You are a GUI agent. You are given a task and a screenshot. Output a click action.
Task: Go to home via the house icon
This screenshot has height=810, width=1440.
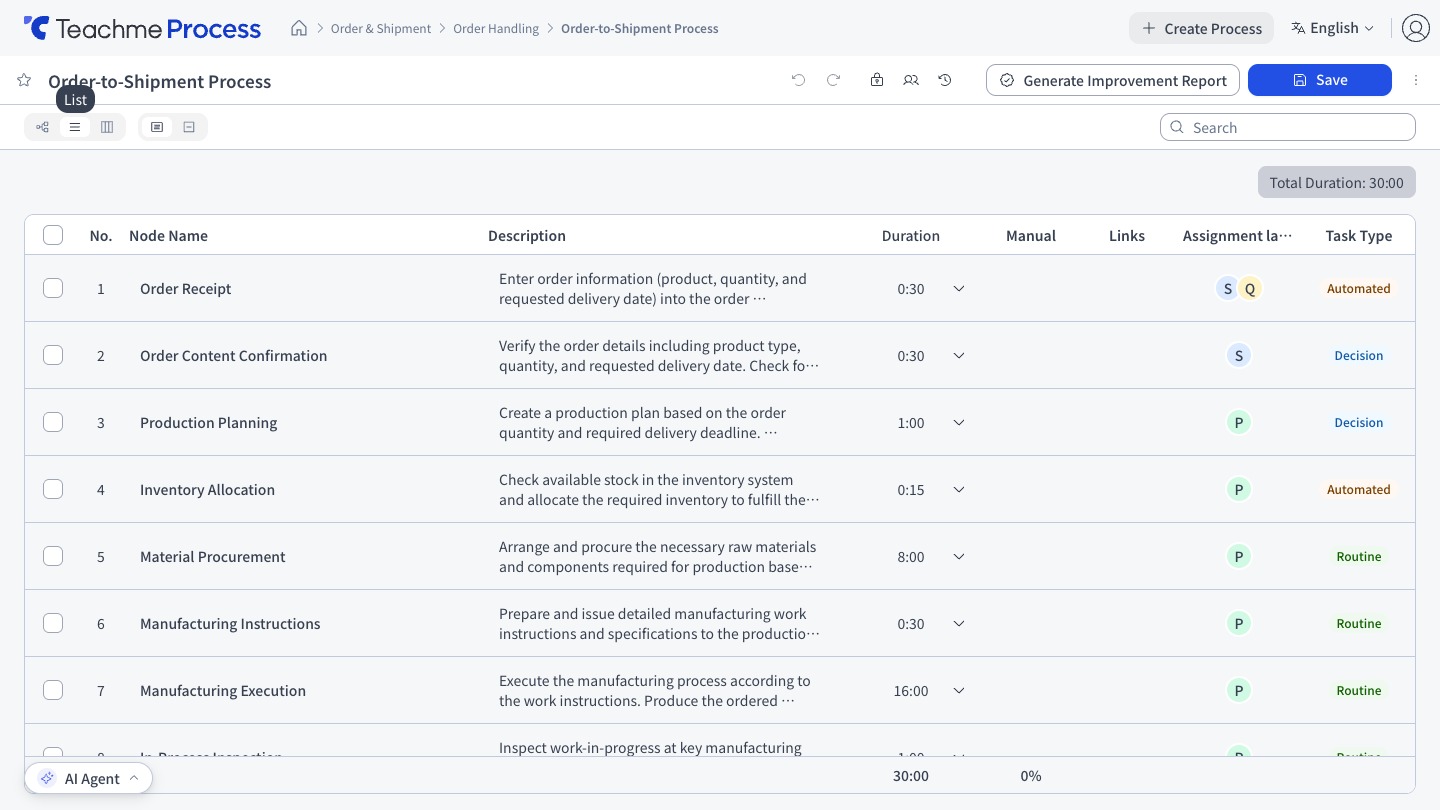(x=299, y=28)
